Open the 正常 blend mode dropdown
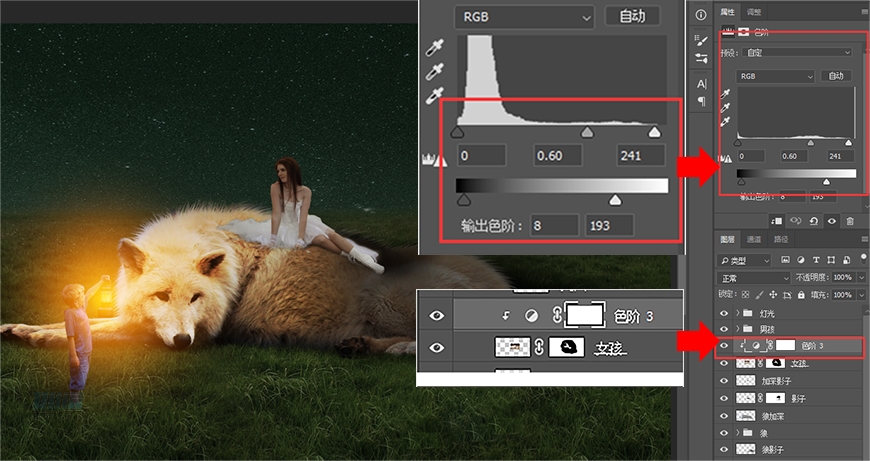This screenshot has height=461, width=870. (x=753, y=278)
